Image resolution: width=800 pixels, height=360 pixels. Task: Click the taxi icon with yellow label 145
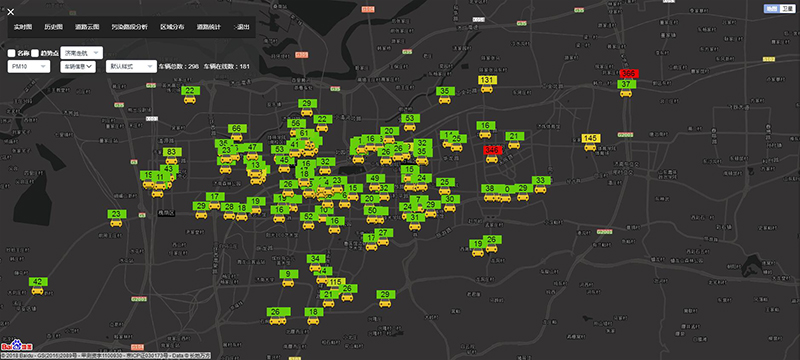pyautogui.click(x=590, y=147)
